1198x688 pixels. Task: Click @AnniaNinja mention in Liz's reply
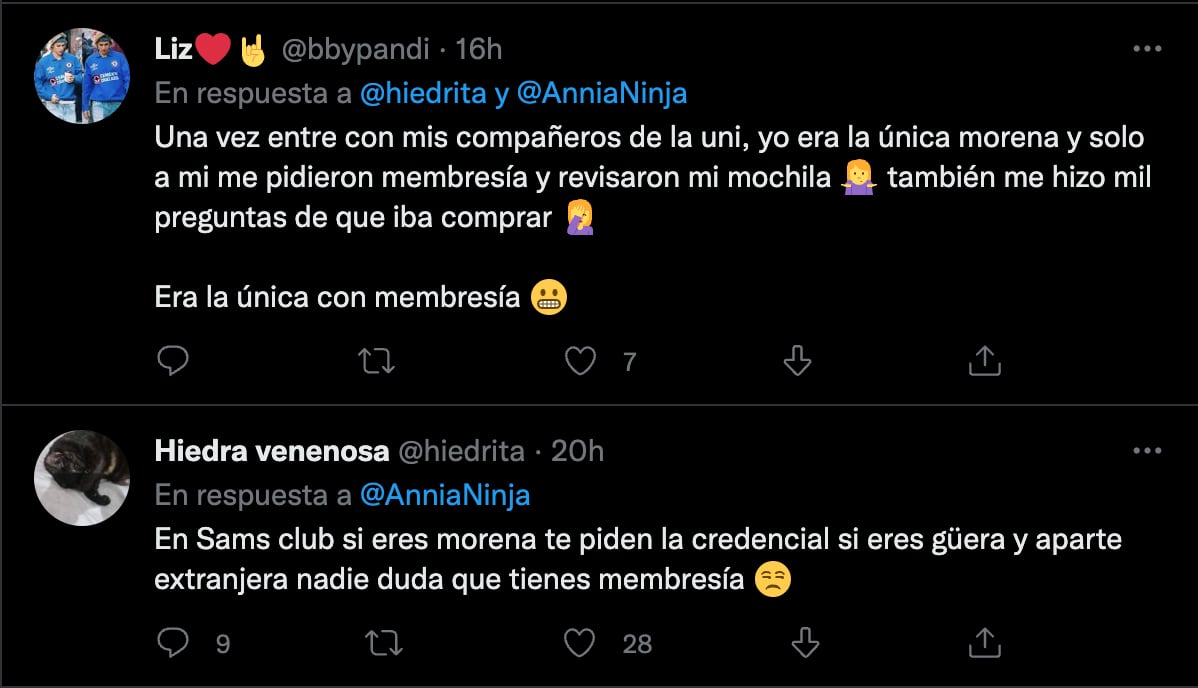(x=602, y=93)
